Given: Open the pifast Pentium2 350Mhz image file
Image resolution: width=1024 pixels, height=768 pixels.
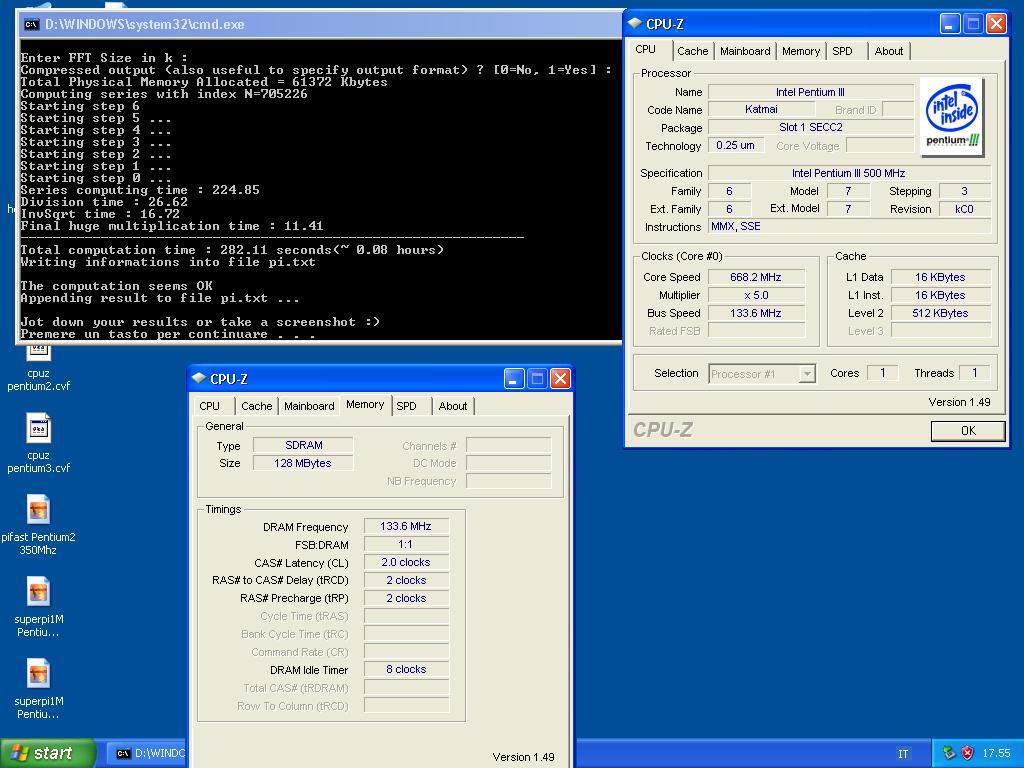Looking at the screenshot, I should click(38, 525).
